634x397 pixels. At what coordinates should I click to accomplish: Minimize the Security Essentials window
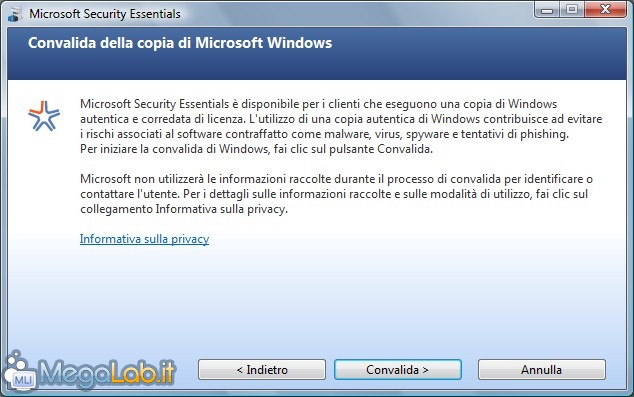point(547,10)
